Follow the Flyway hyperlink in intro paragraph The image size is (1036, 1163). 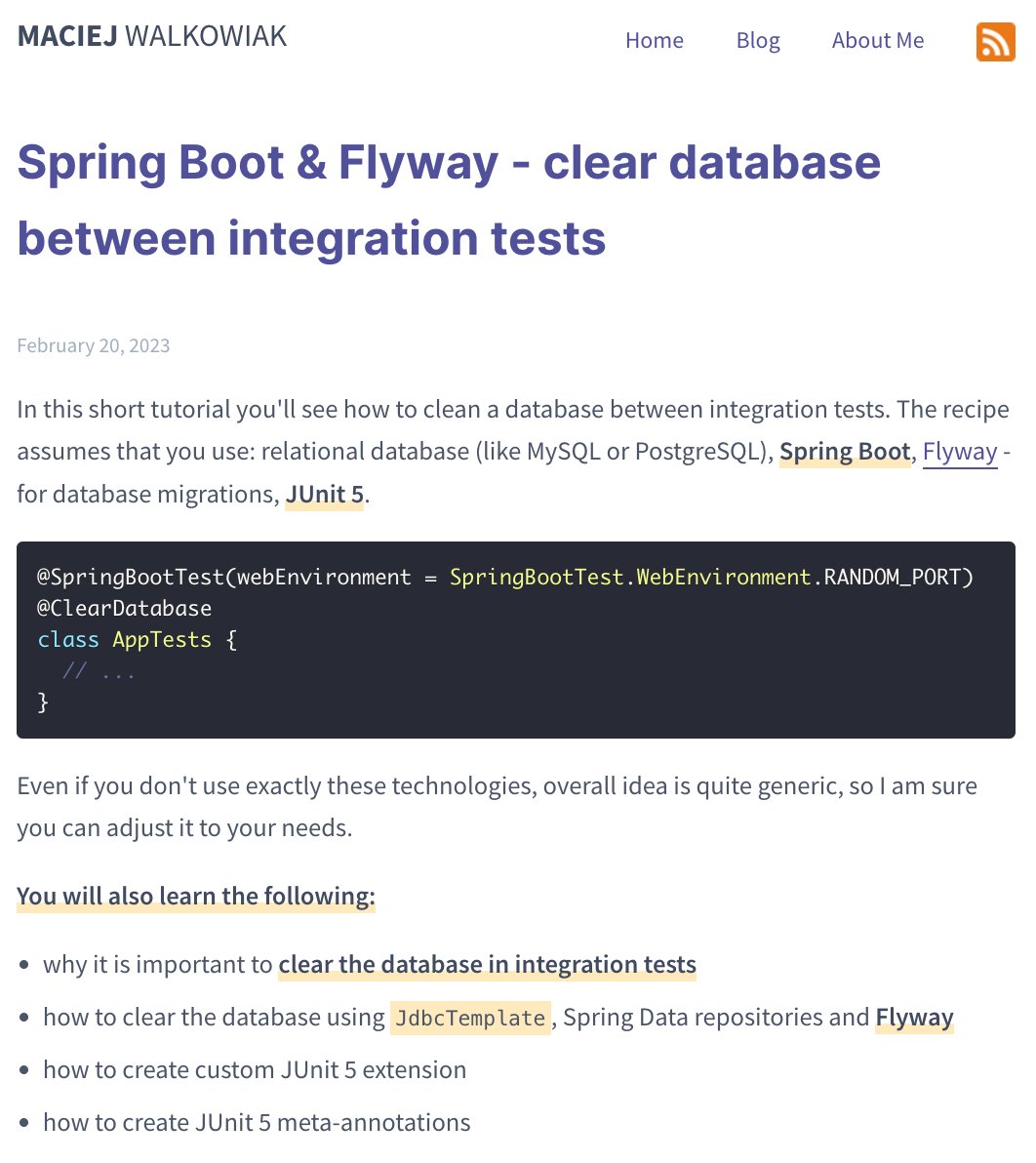pyautogui.click(x=960, y=452)
